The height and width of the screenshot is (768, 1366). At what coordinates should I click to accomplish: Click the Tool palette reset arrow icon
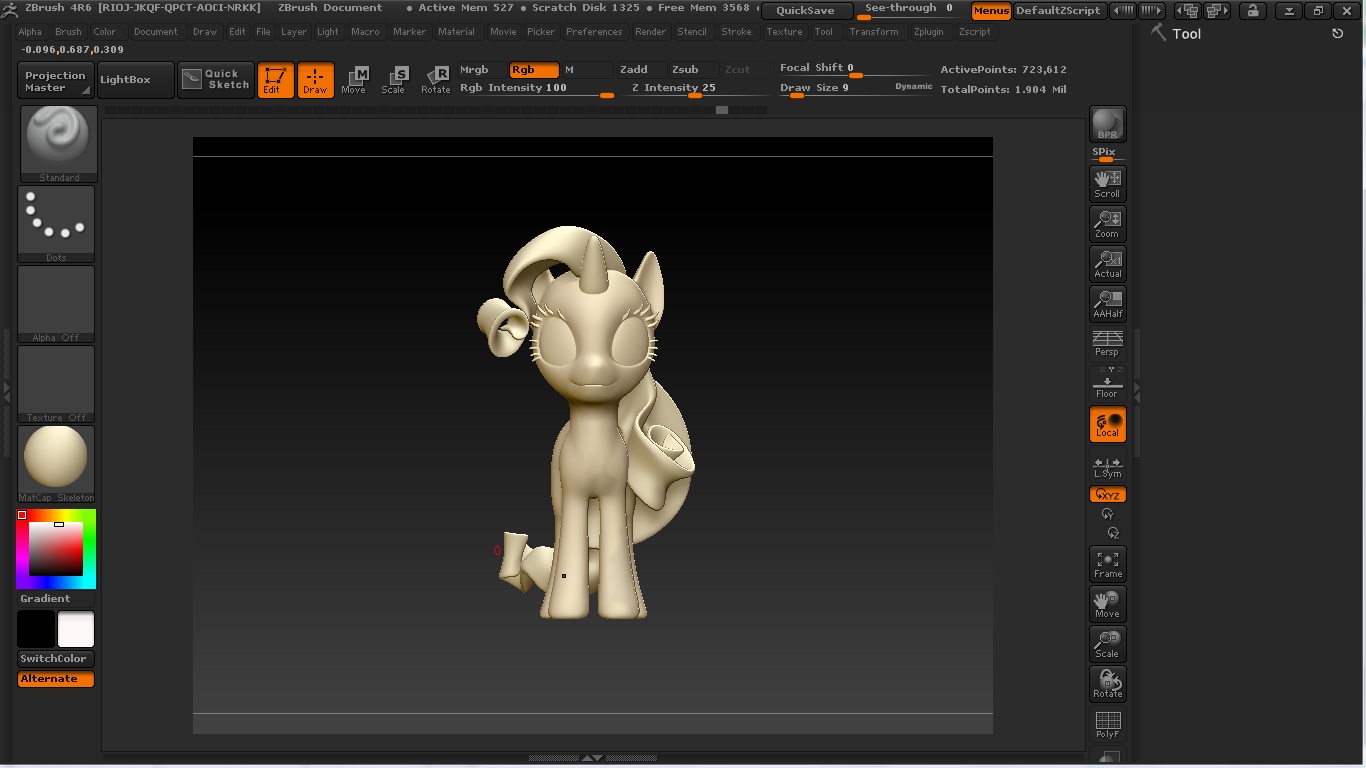point(1338,33)
